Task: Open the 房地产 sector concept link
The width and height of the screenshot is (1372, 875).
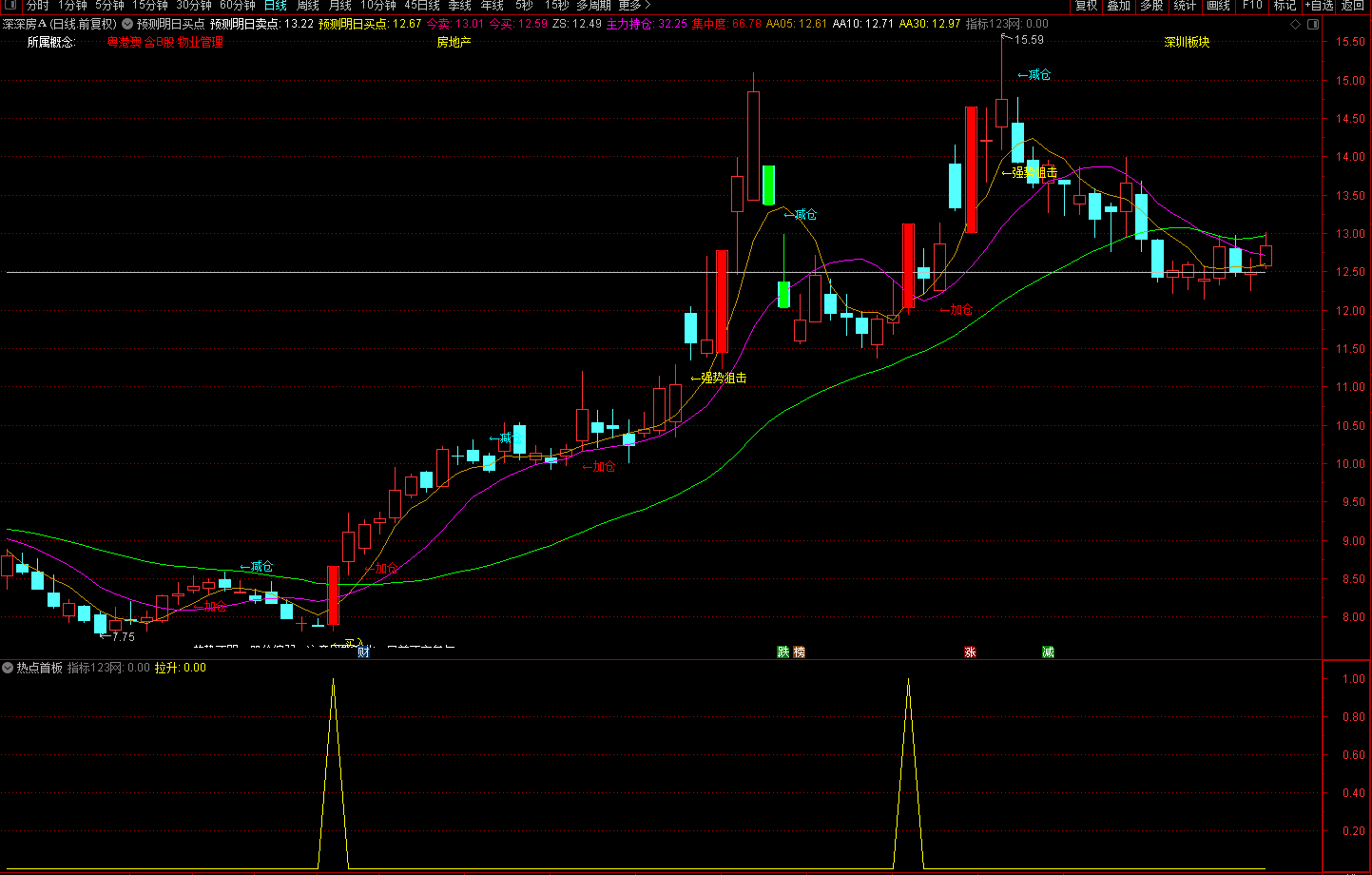Action: pyautogui.click(x=454, y=42)
